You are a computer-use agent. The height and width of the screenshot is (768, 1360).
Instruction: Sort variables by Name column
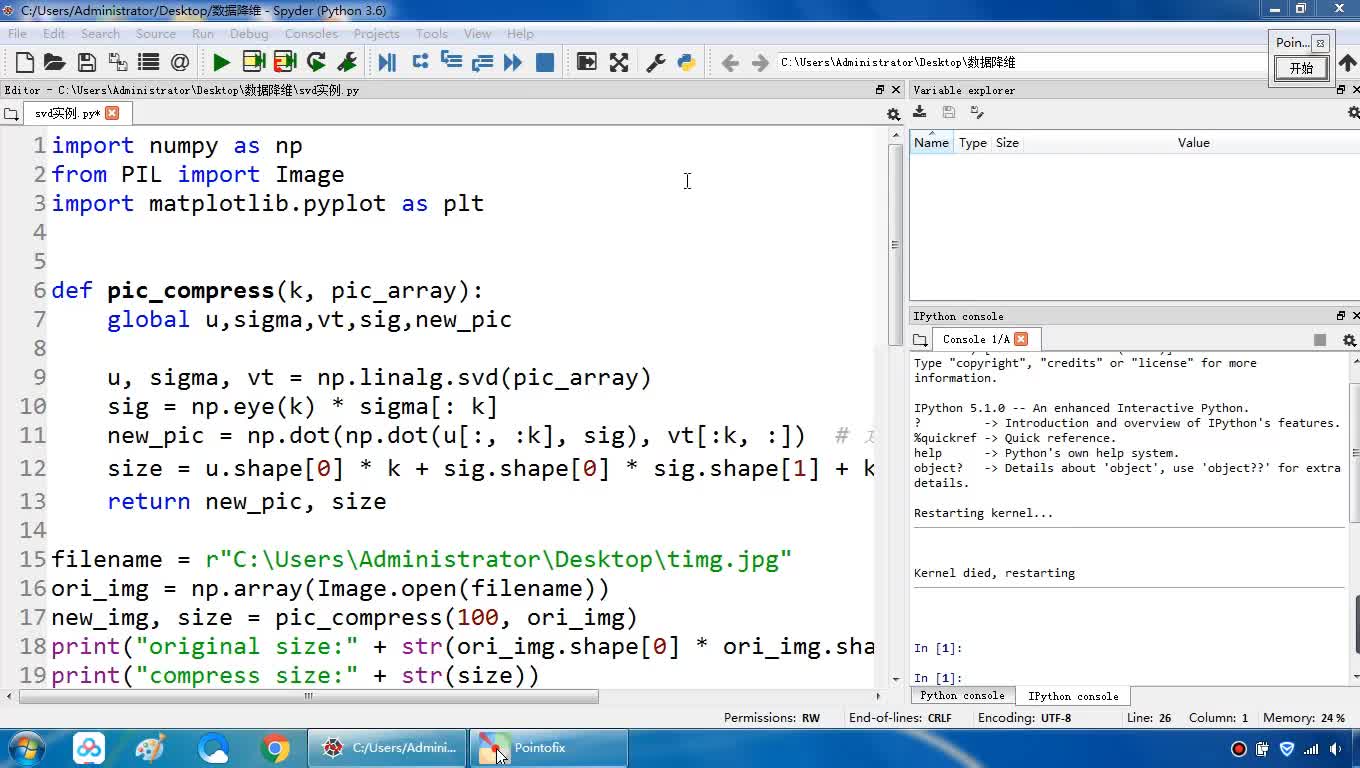tap(931, 143)
